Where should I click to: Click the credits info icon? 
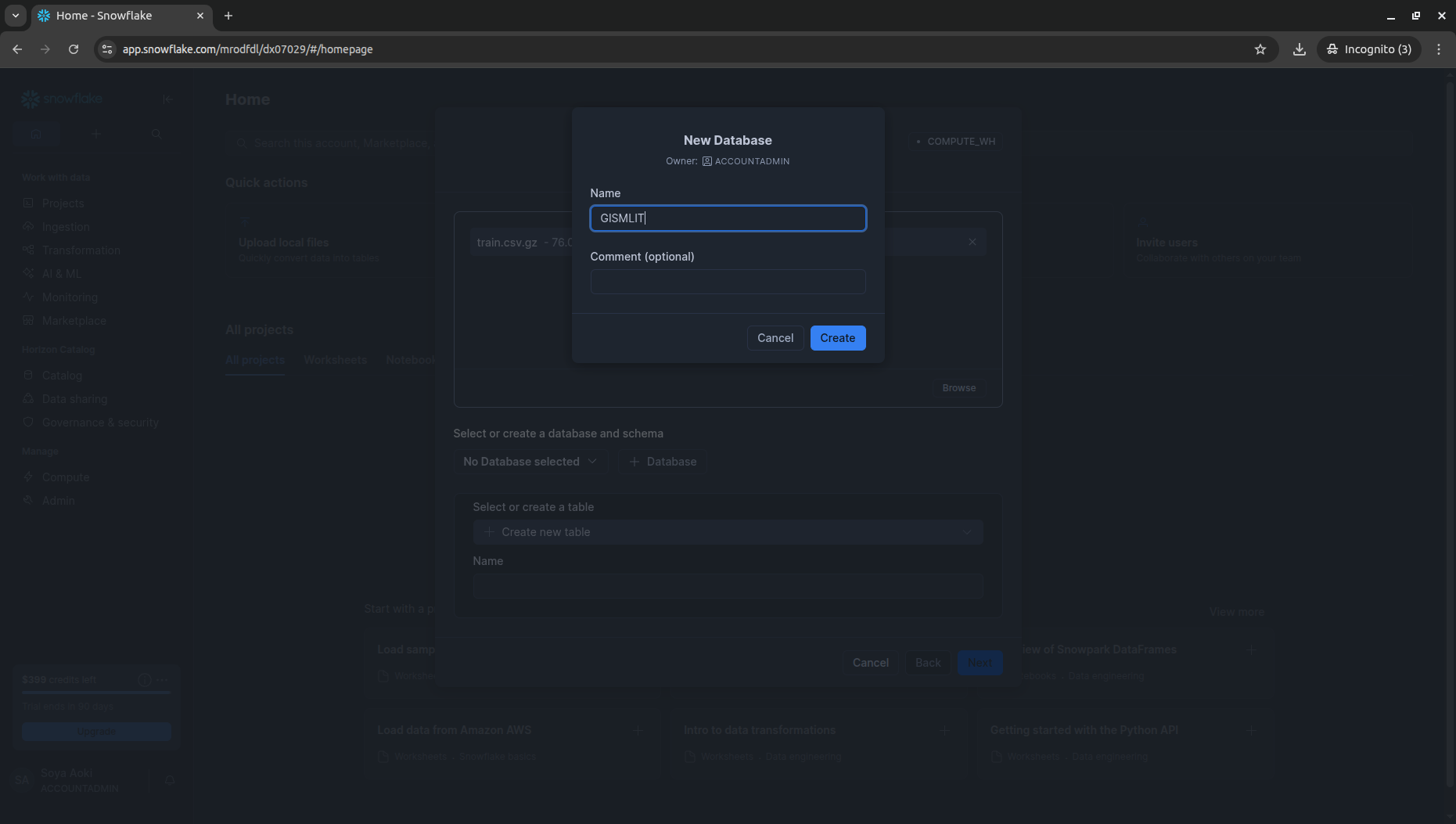pyautogui.click(x=144, y=680)
